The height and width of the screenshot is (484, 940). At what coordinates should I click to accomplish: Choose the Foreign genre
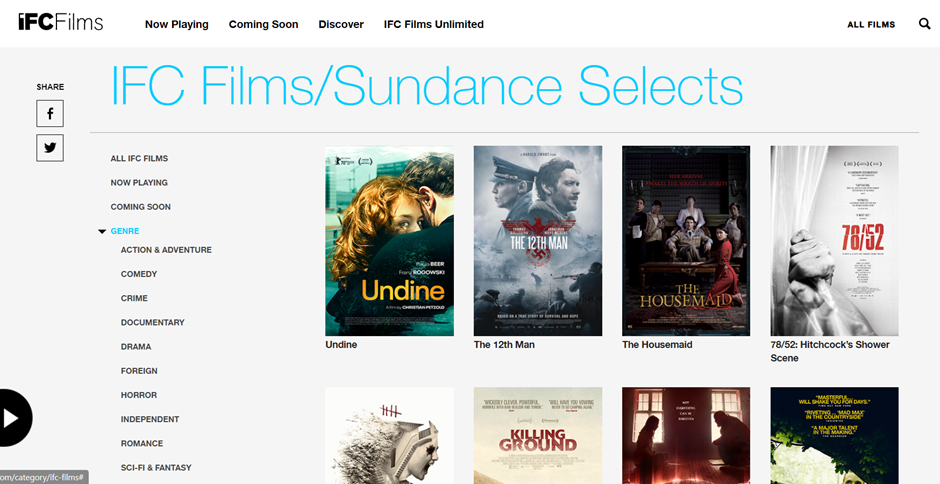click(139, 371)
